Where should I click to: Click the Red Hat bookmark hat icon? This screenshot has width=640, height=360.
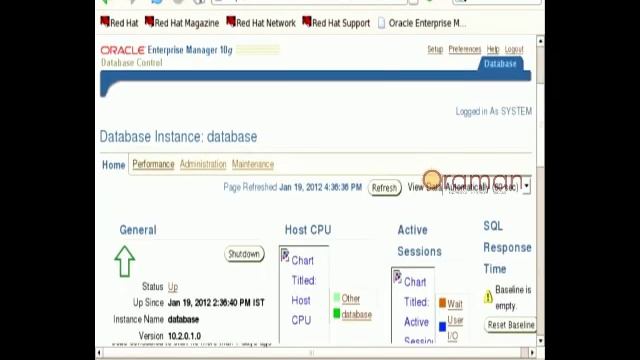[105, 21]
